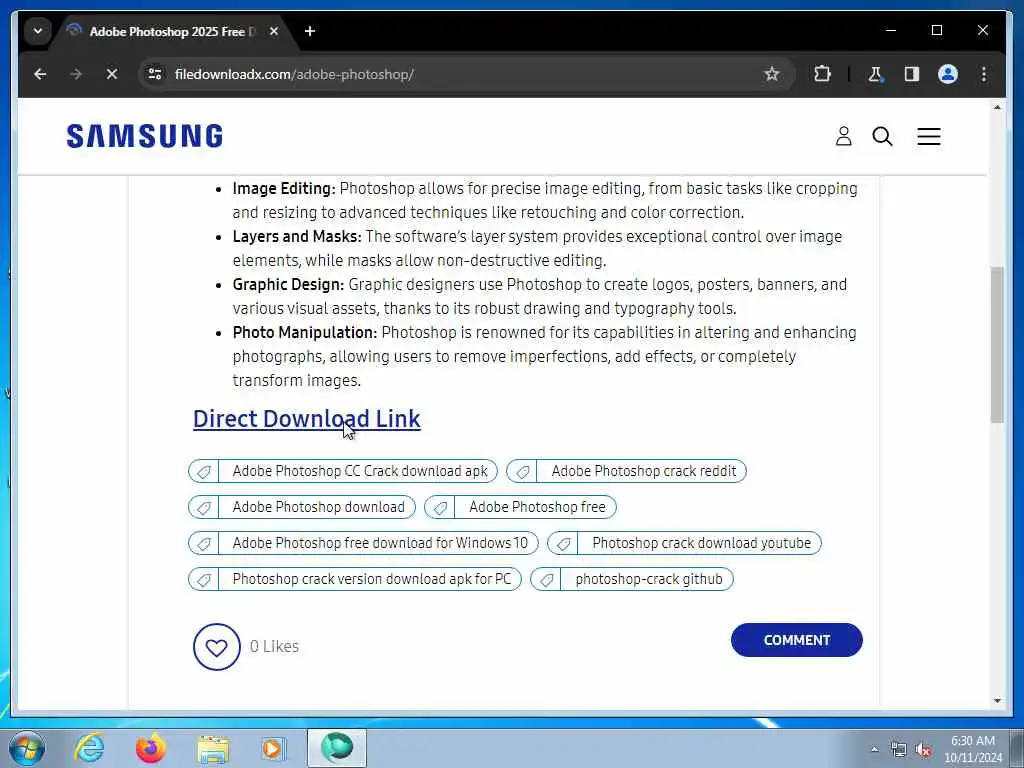
Task: Click the Direct Download Link
Action: coord(307,419)
